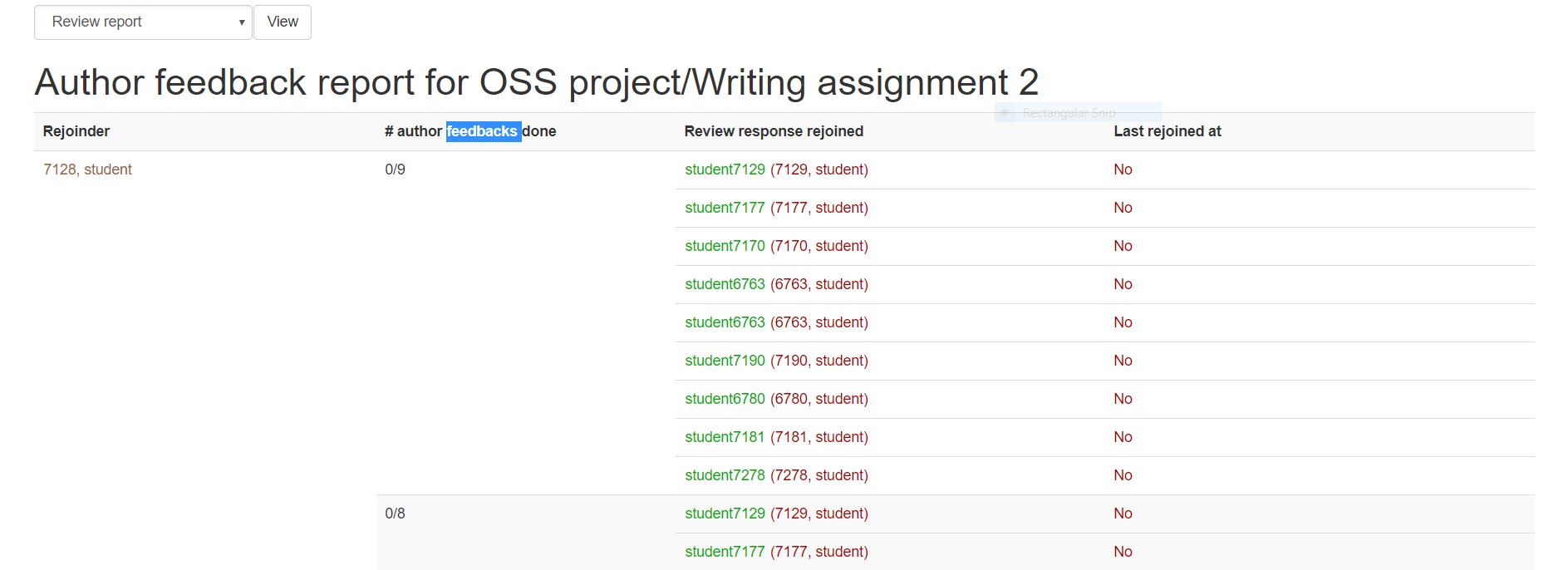The height and width of the screenshot is (570, 1568).
Task: Open the "7128, student" rejoinder link
Action: tap(87, 170)
